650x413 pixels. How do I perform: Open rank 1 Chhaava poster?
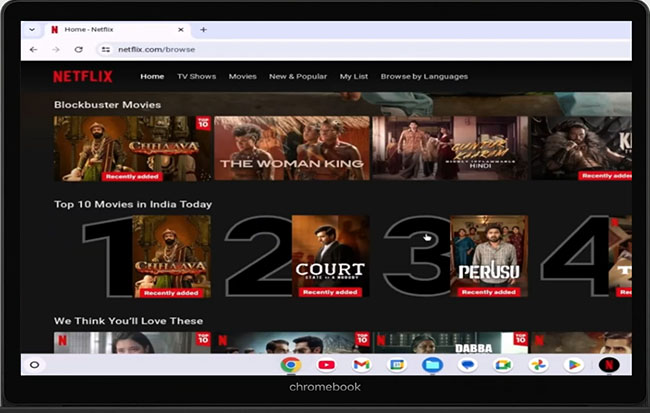point(172,256)
